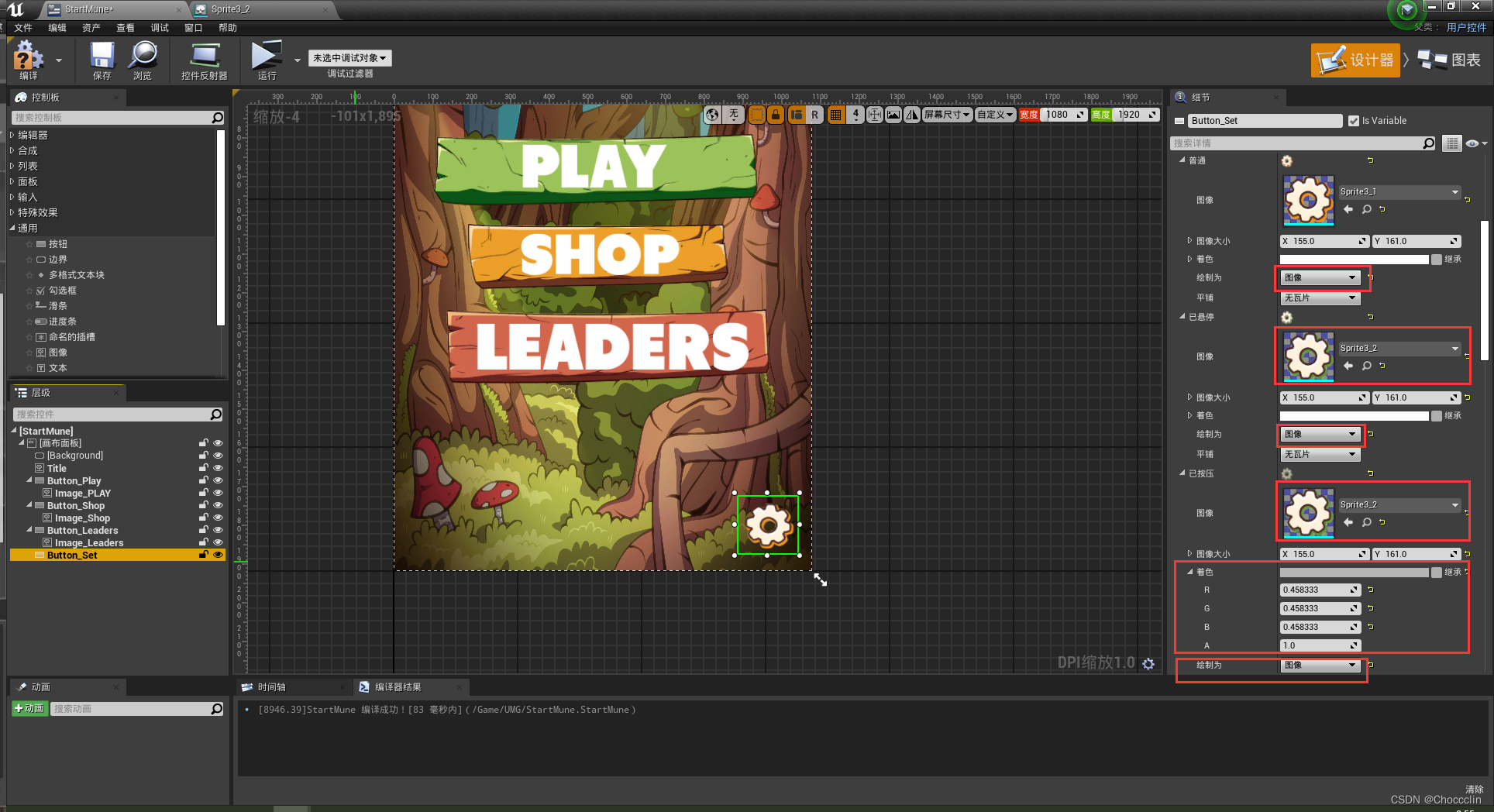Toggle visibility eye for [Background]
This screenshot has height=812, width=1494.
tap(218, 456)
